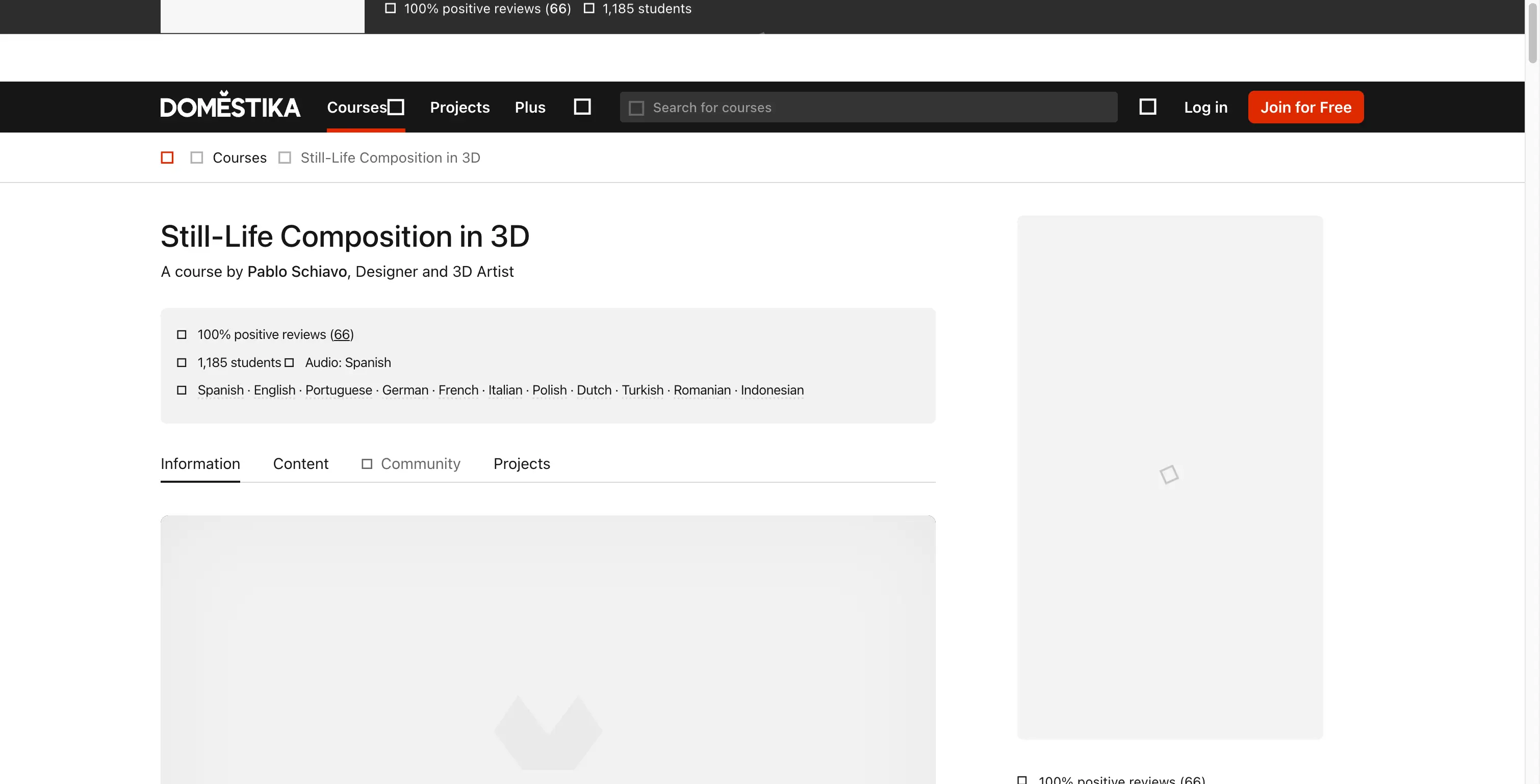
Task: Select the Information tab
Action: (200, 464)
